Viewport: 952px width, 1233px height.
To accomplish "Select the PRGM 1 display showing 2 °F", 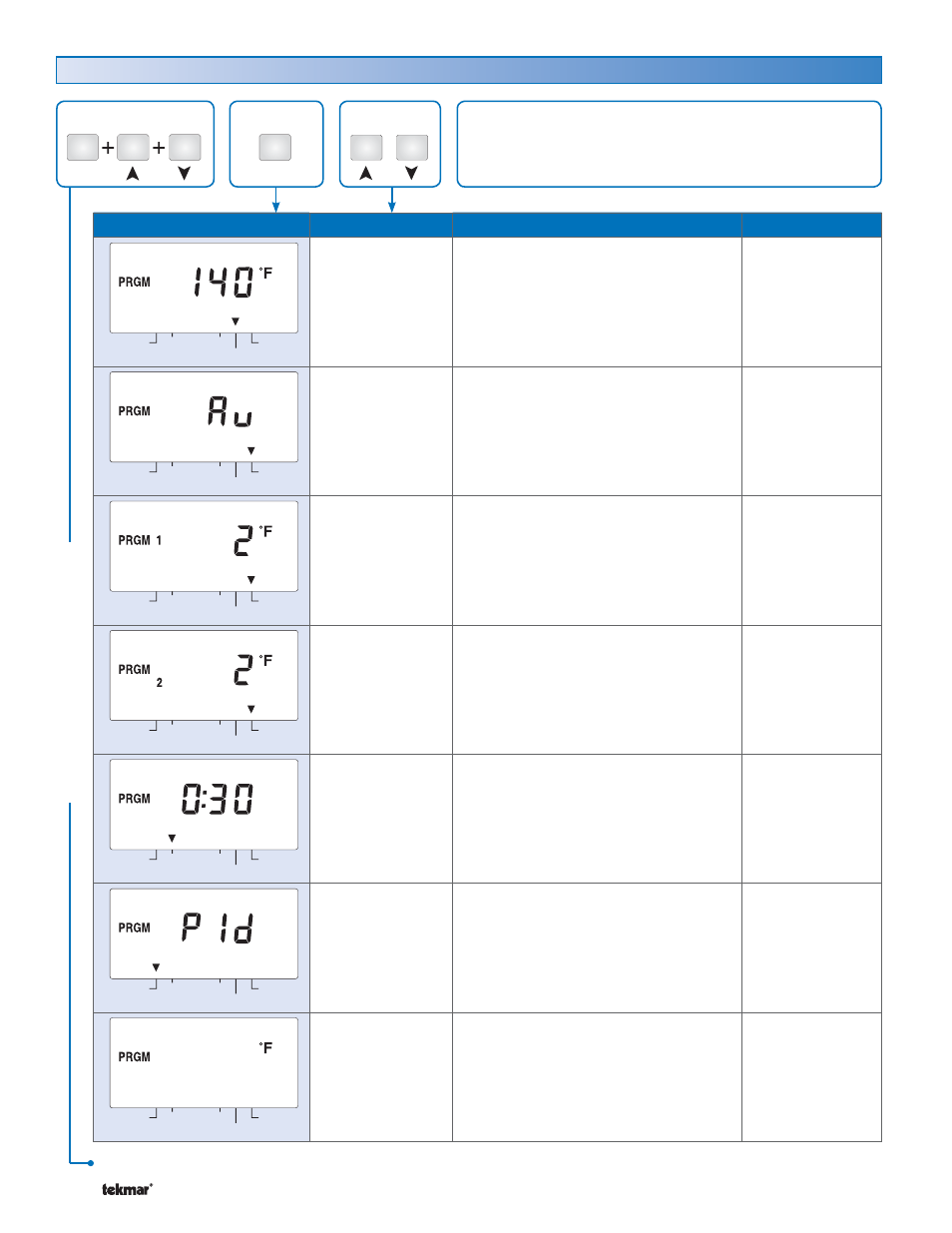I will 204,546.
